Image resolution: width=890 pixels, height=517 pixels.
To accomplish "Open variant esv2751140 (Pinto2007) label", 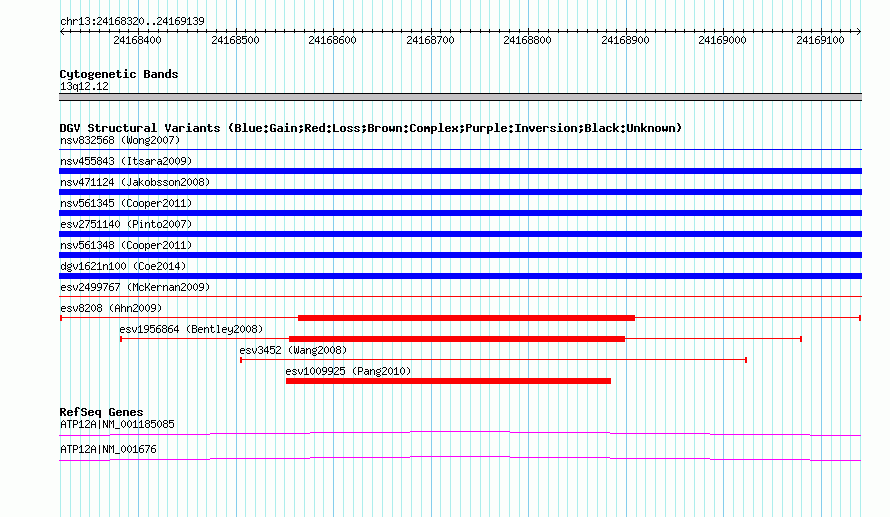I will (126, 224).
